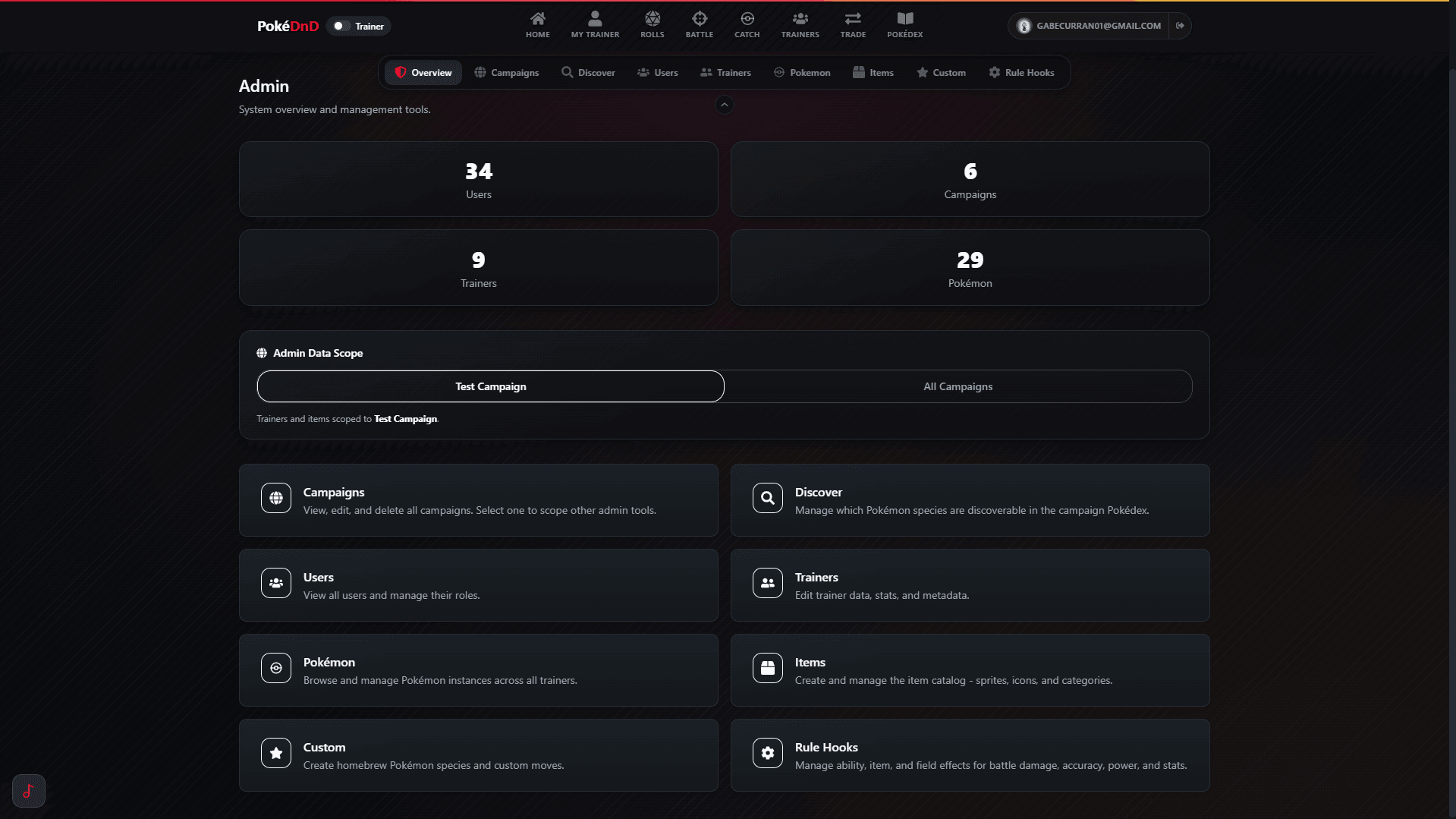This screenshot has height=819, width=1456.
Task: Switch to the Users admin tab
Action: point(658,73)
